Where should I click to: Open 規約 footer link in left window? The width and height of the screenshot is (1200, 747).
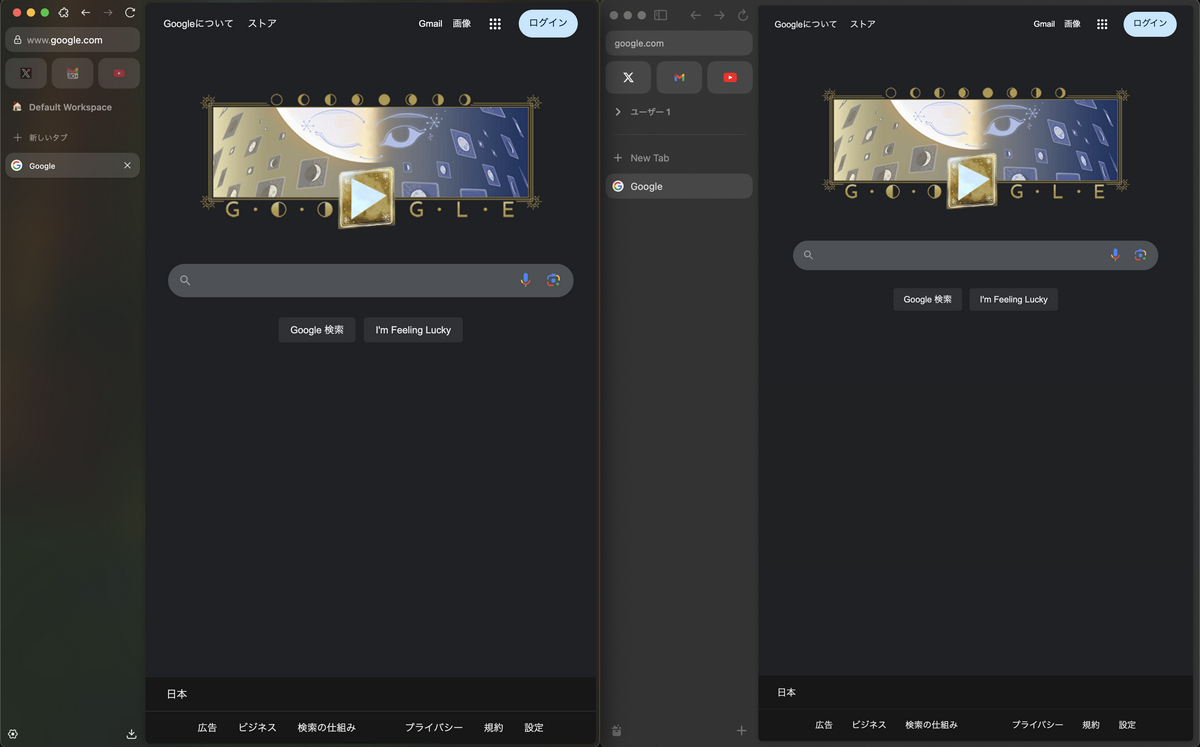(x=494, y=727)
